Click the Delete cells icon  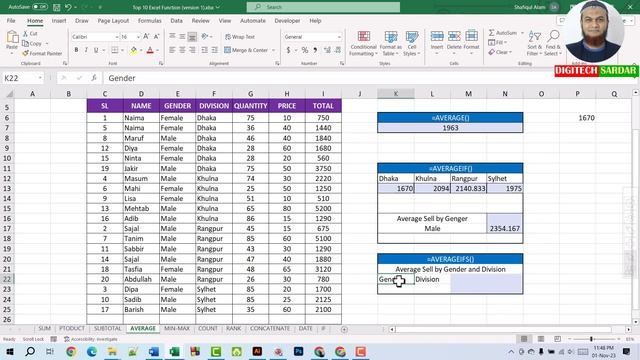coord(454,37)
